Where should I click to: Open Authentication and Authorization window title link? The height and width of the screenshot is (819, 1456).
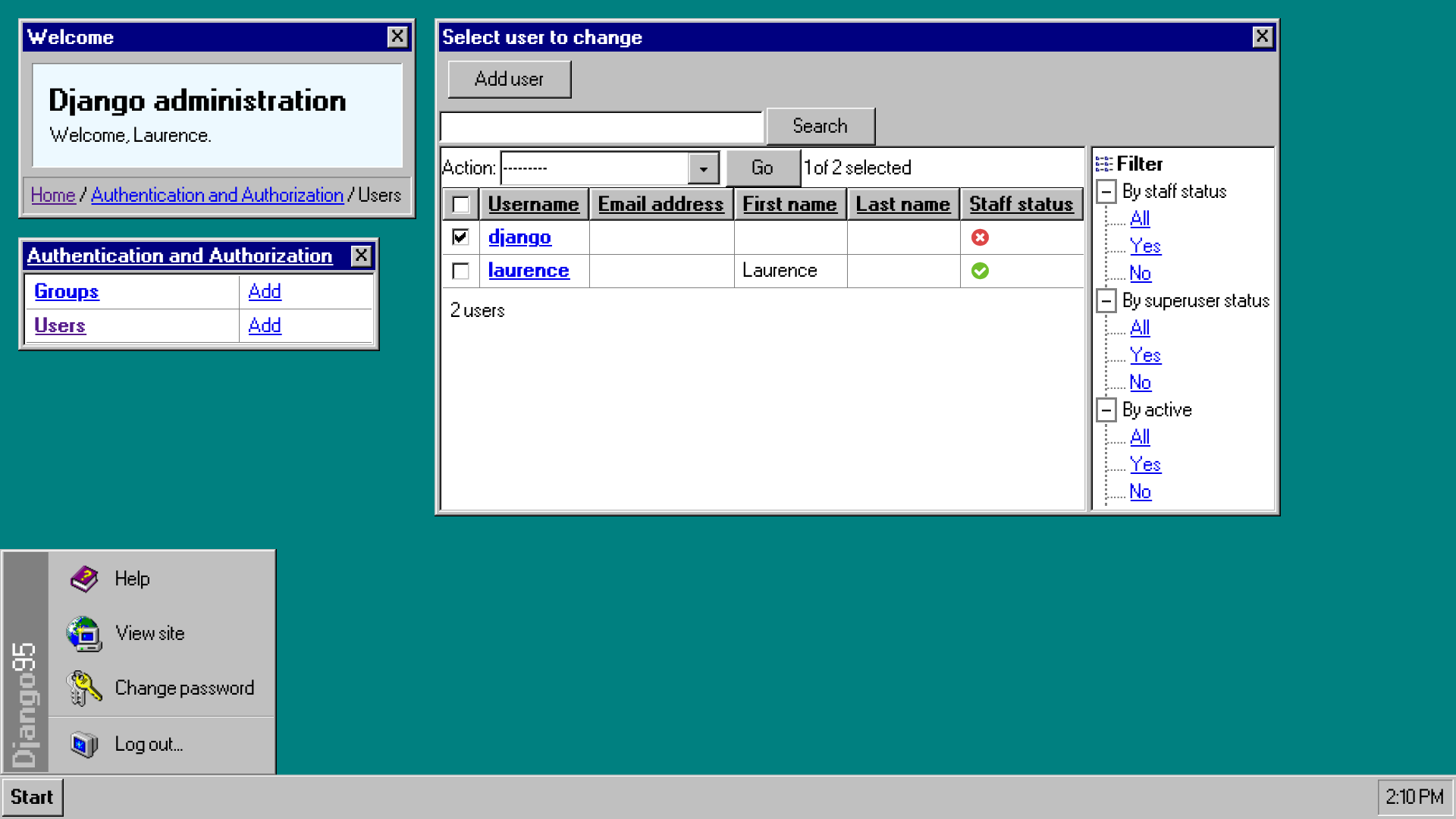coord(180,256)
